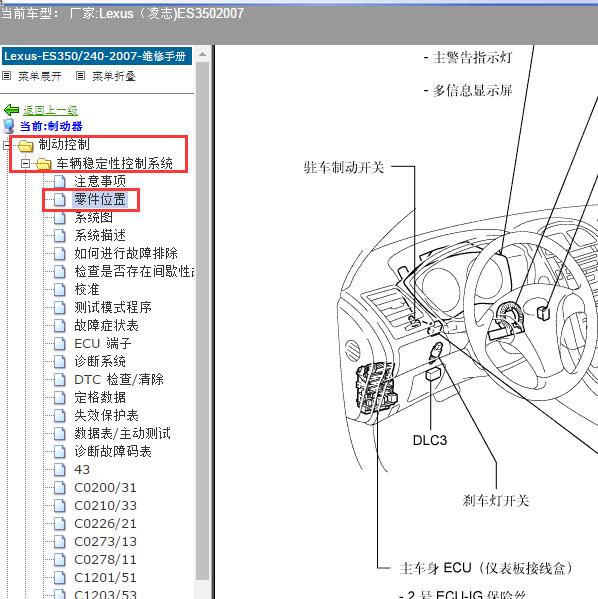Open the 校准 page
The width and height of the screenshot is (598, 599).
(87, 290)
